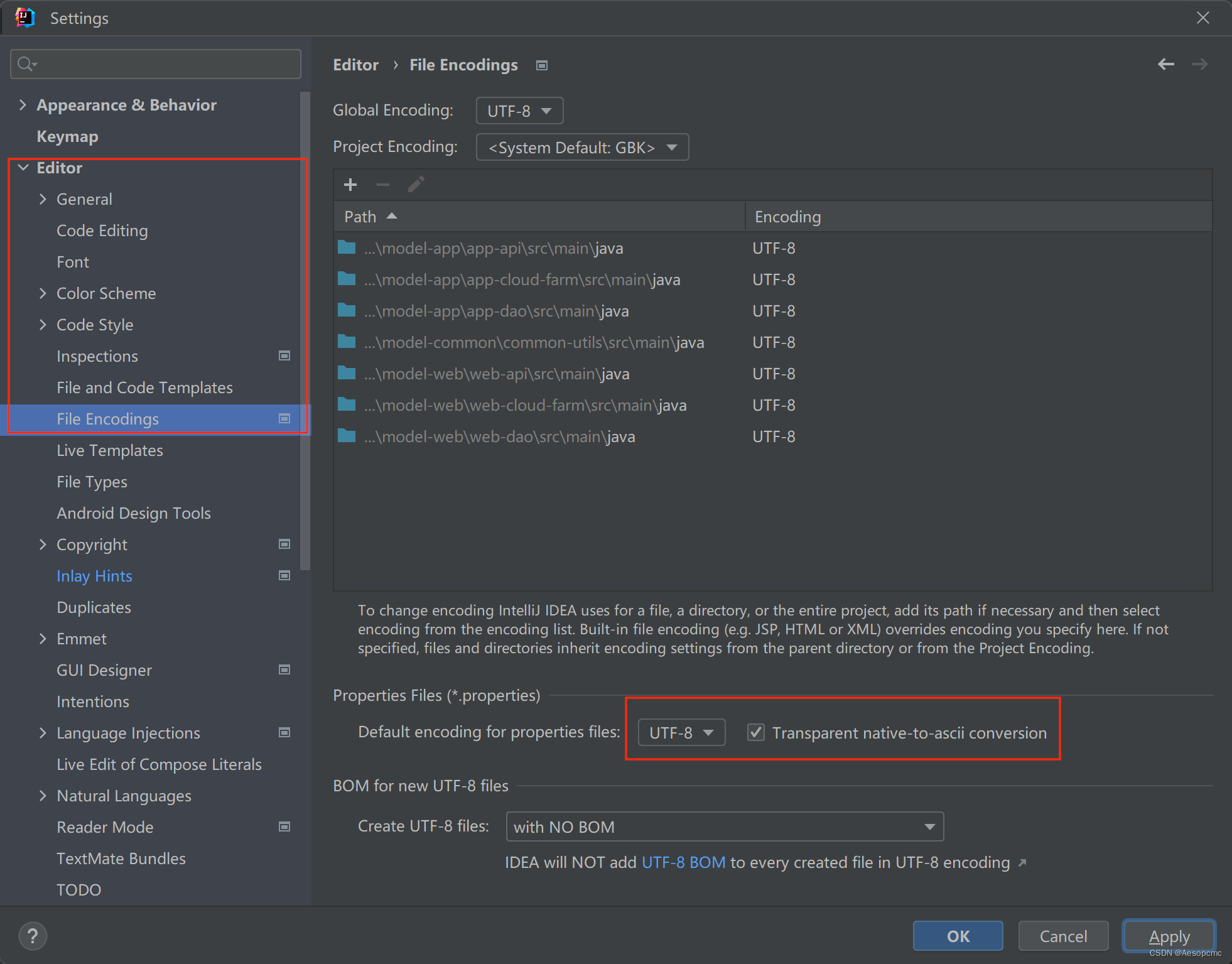Viewport: 1232px width, 964px height.
Task: Select Live Templates in the settings tree
Action: click(x=110, y=450)
